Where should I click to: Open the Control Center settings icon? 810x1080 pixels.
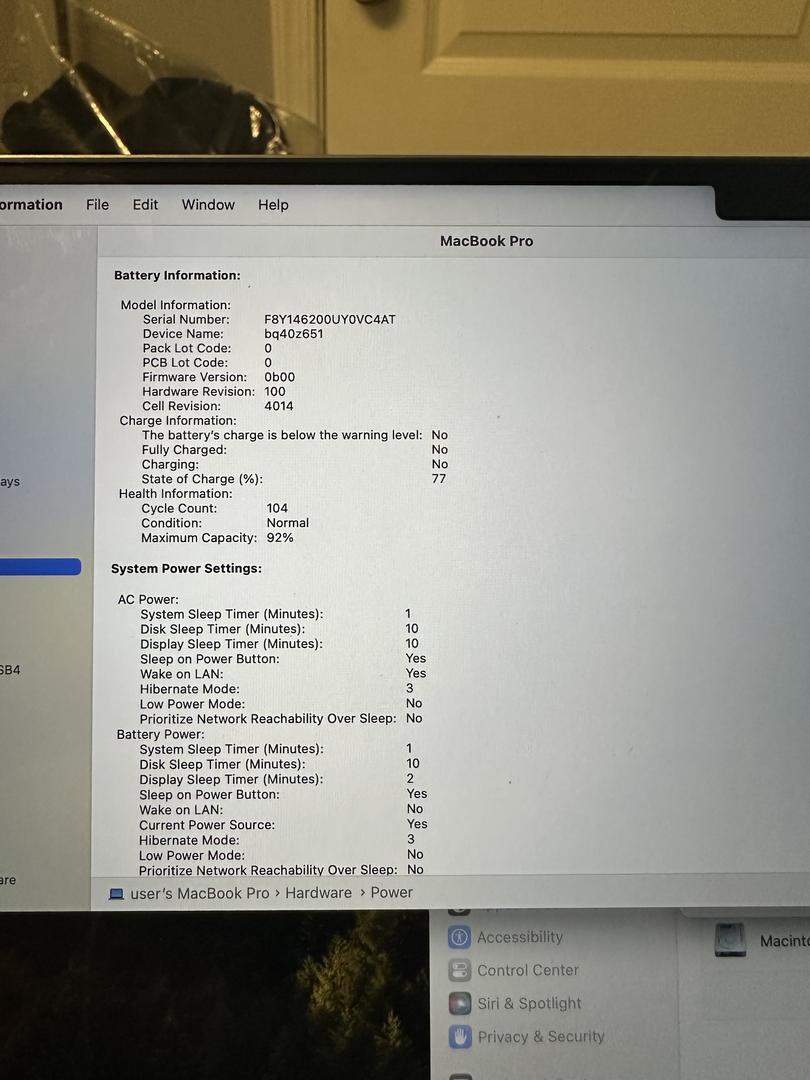point(459,970)
